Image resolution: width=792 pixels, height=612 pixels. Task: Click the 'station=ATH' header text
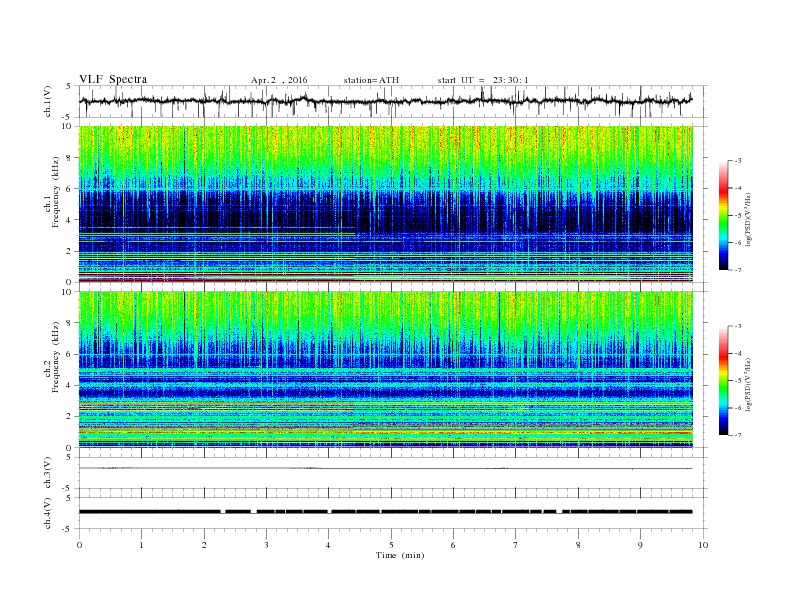point(371,80)
